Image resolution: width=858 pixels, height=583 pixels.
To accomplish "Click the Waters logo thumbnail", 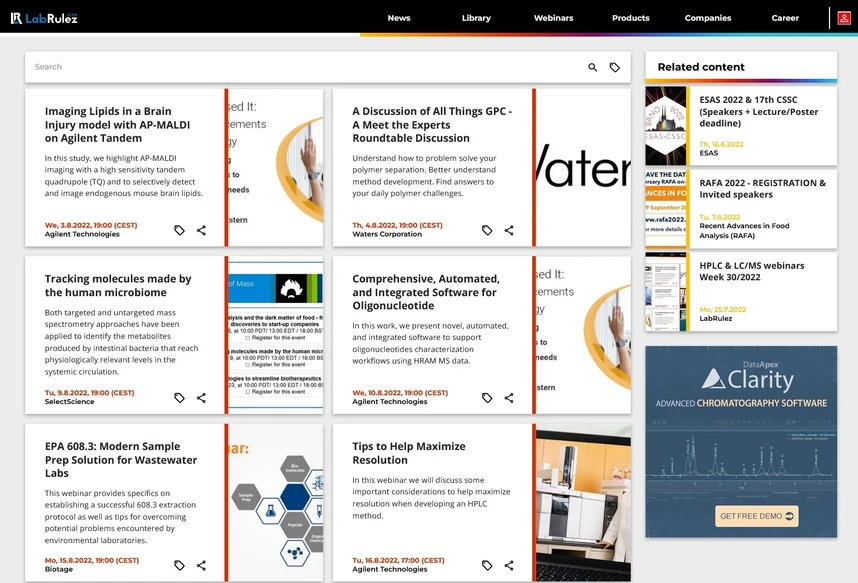I will tap(583, 168).
